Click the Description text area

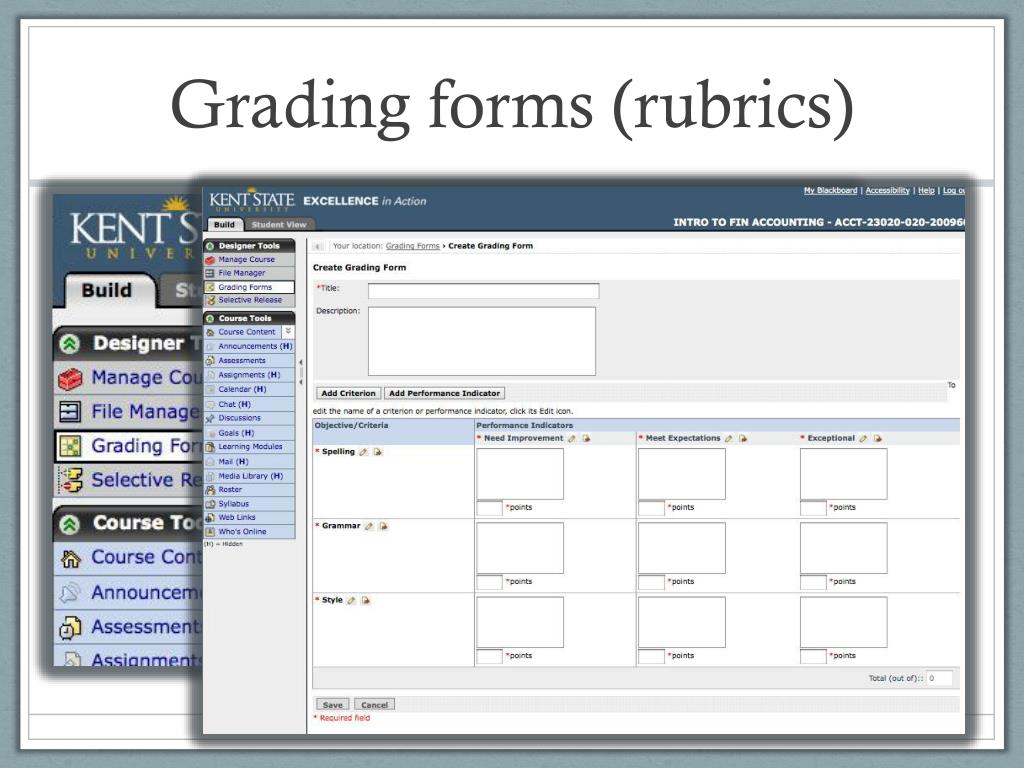tap(482, 341)
